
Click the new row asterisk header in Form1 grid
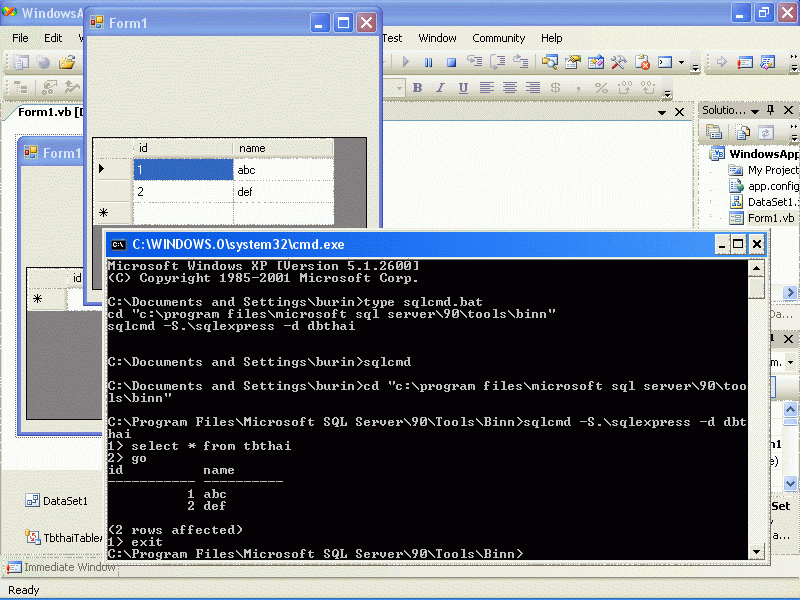[113, 213]
